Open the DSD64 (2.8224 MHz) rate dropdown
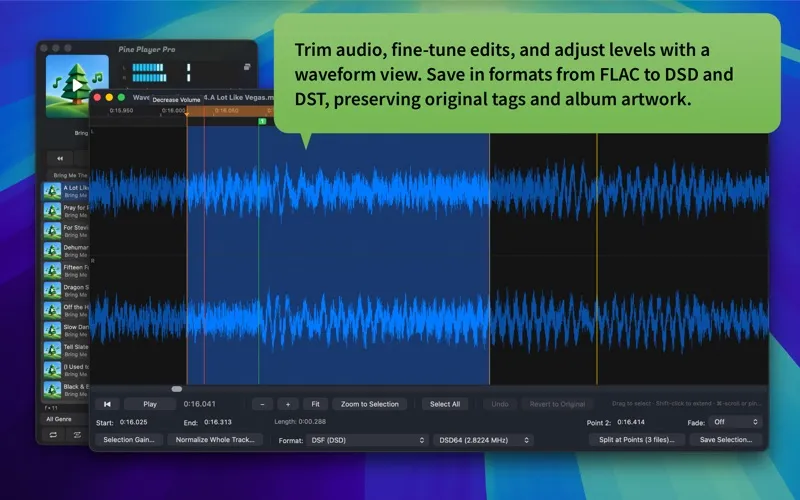This screenshot has width=800, height=500. [x=483, y=440]
